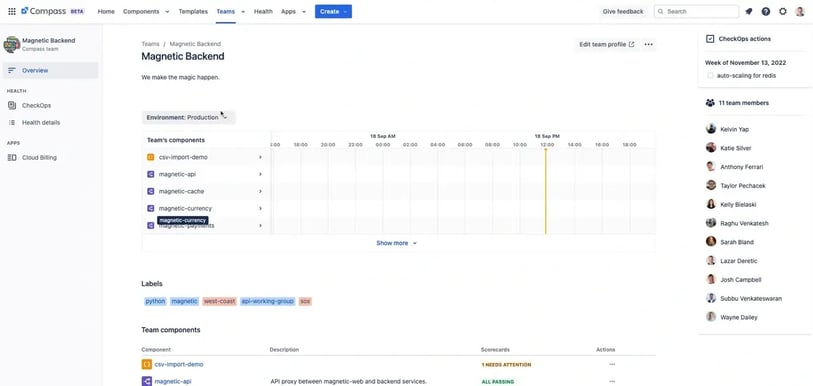Click the Teams breadcrumb link
This screenshot has width=813, height=386.
[150, 44]
